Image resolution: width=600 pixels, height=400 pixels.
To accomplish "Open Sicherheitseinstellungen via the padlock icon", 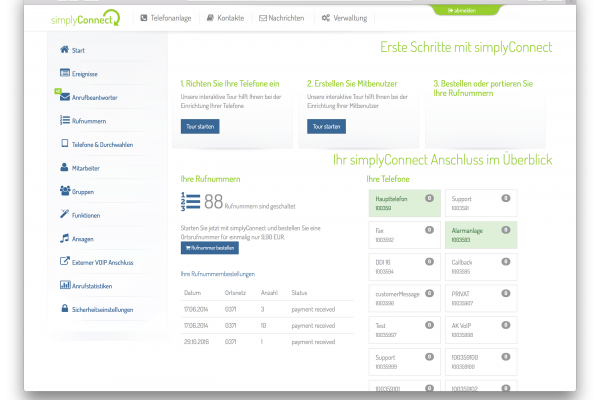I will tap(65, 308).
